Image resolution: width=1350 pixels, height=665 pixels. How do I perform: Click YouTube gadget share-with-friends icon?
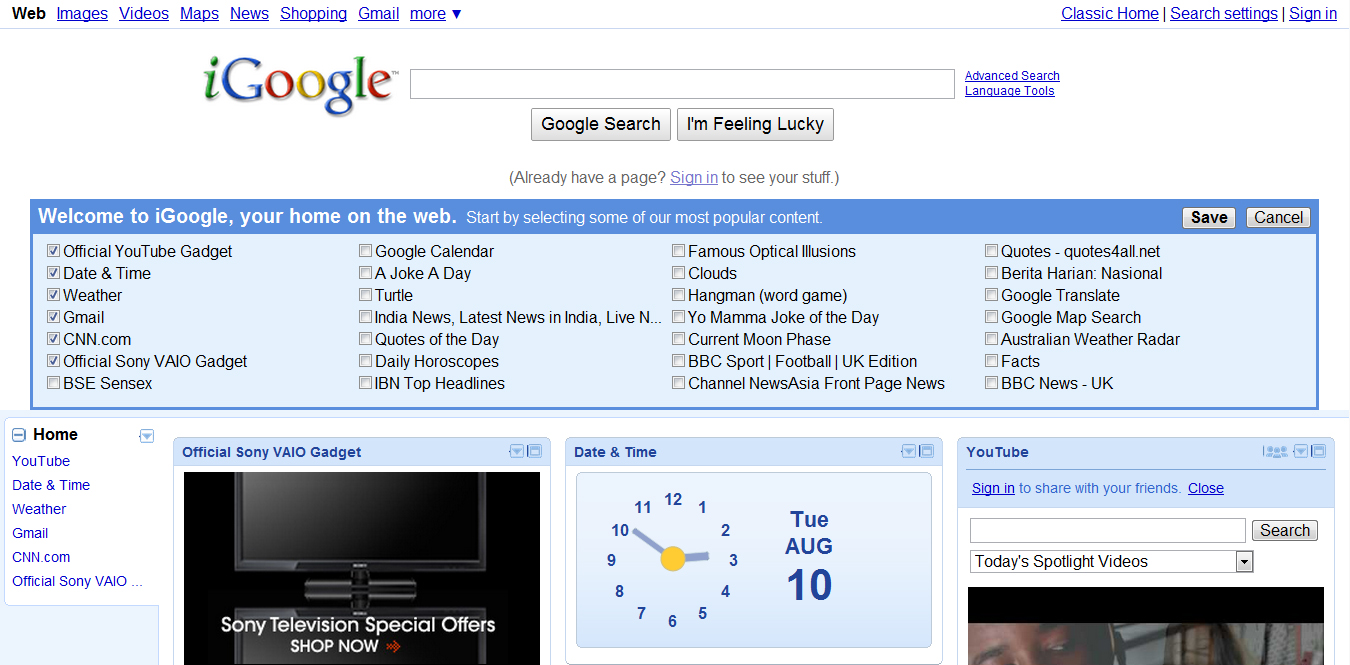click(x=1276, y=451)
